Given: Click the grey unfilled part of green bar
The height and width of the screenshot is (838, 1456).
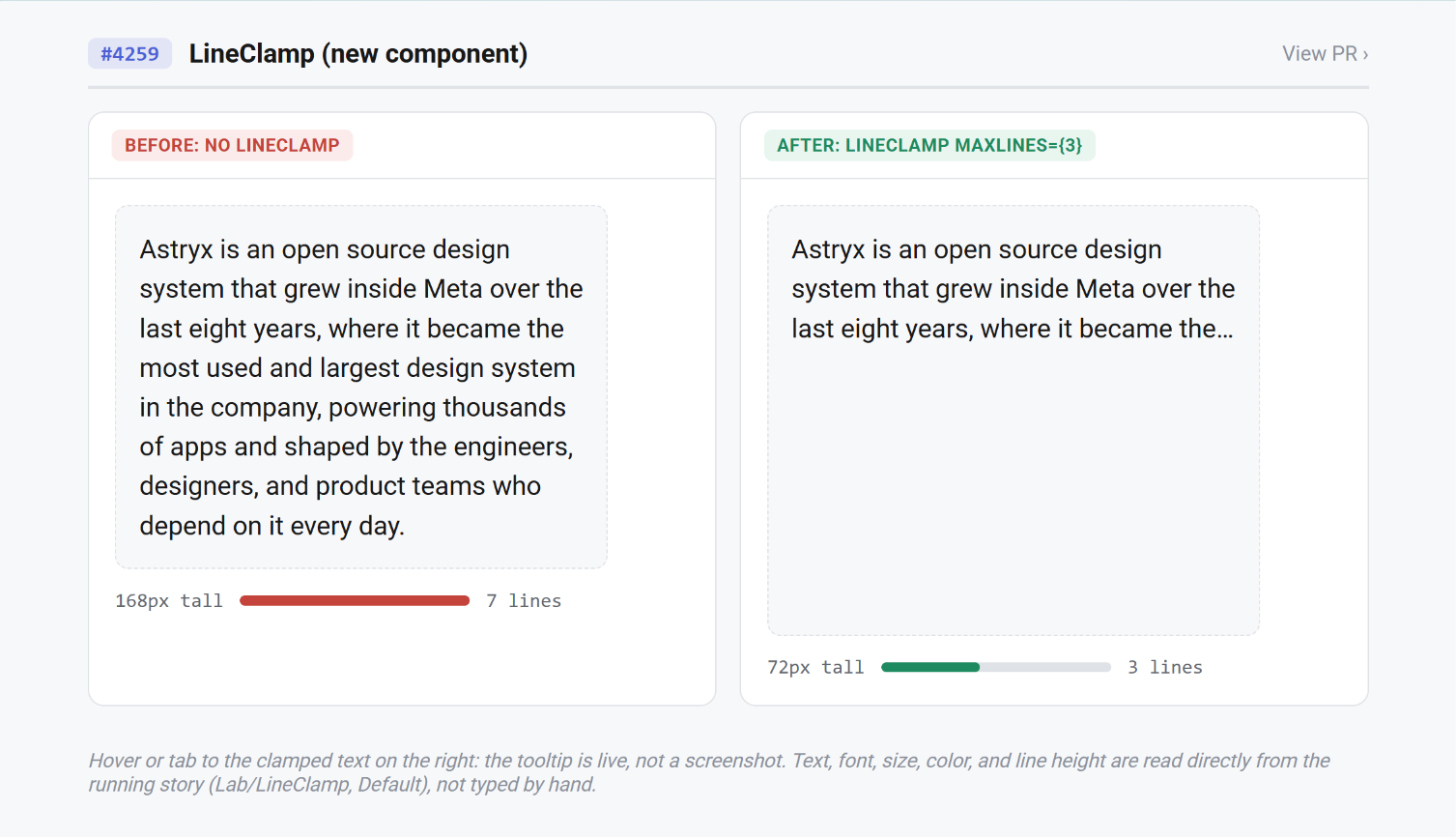Looking at the screenshot, I should point(1045,667).
